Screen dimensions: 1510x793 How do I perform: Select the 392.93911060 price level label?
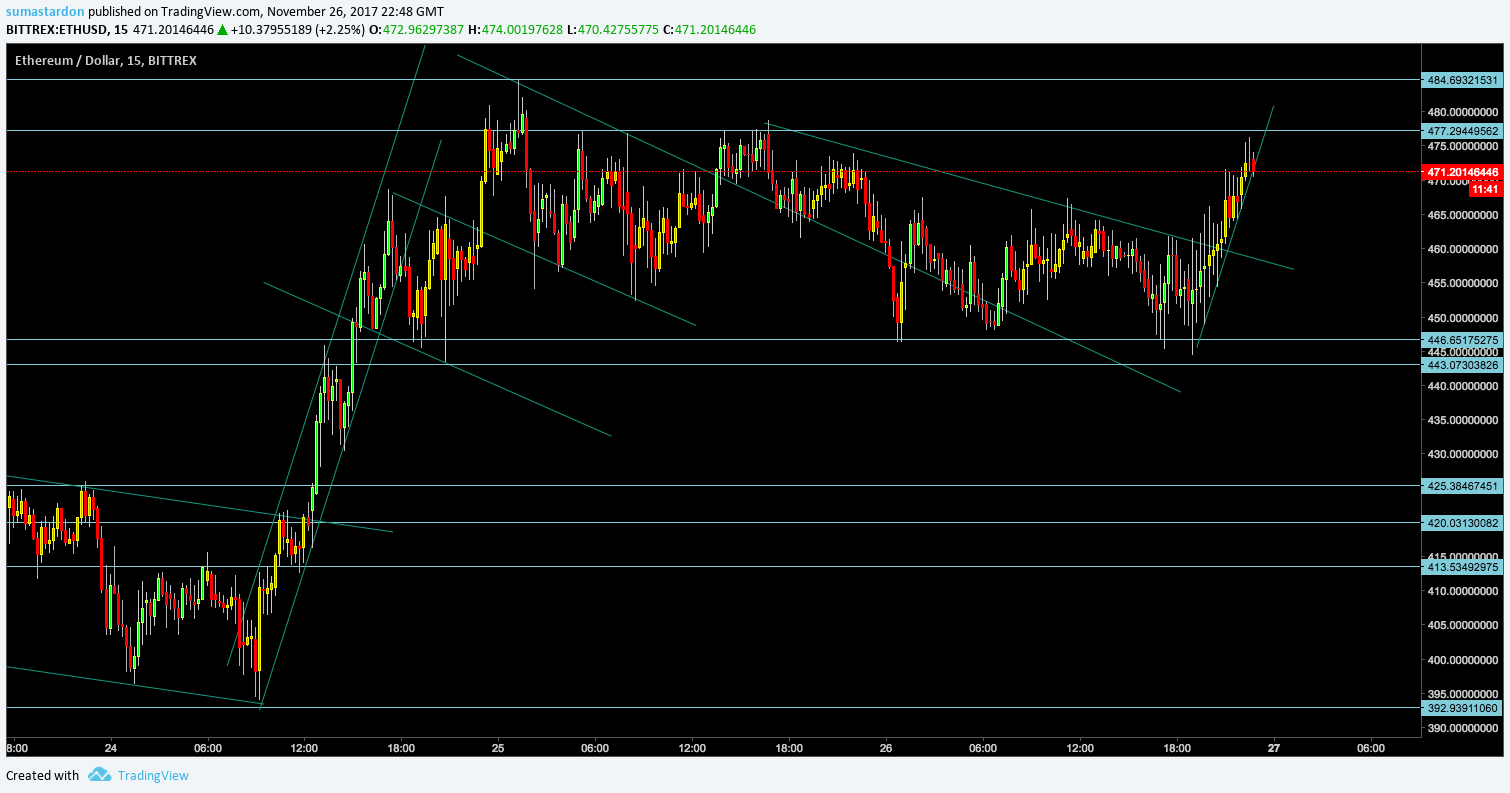tap(1462, 707)
